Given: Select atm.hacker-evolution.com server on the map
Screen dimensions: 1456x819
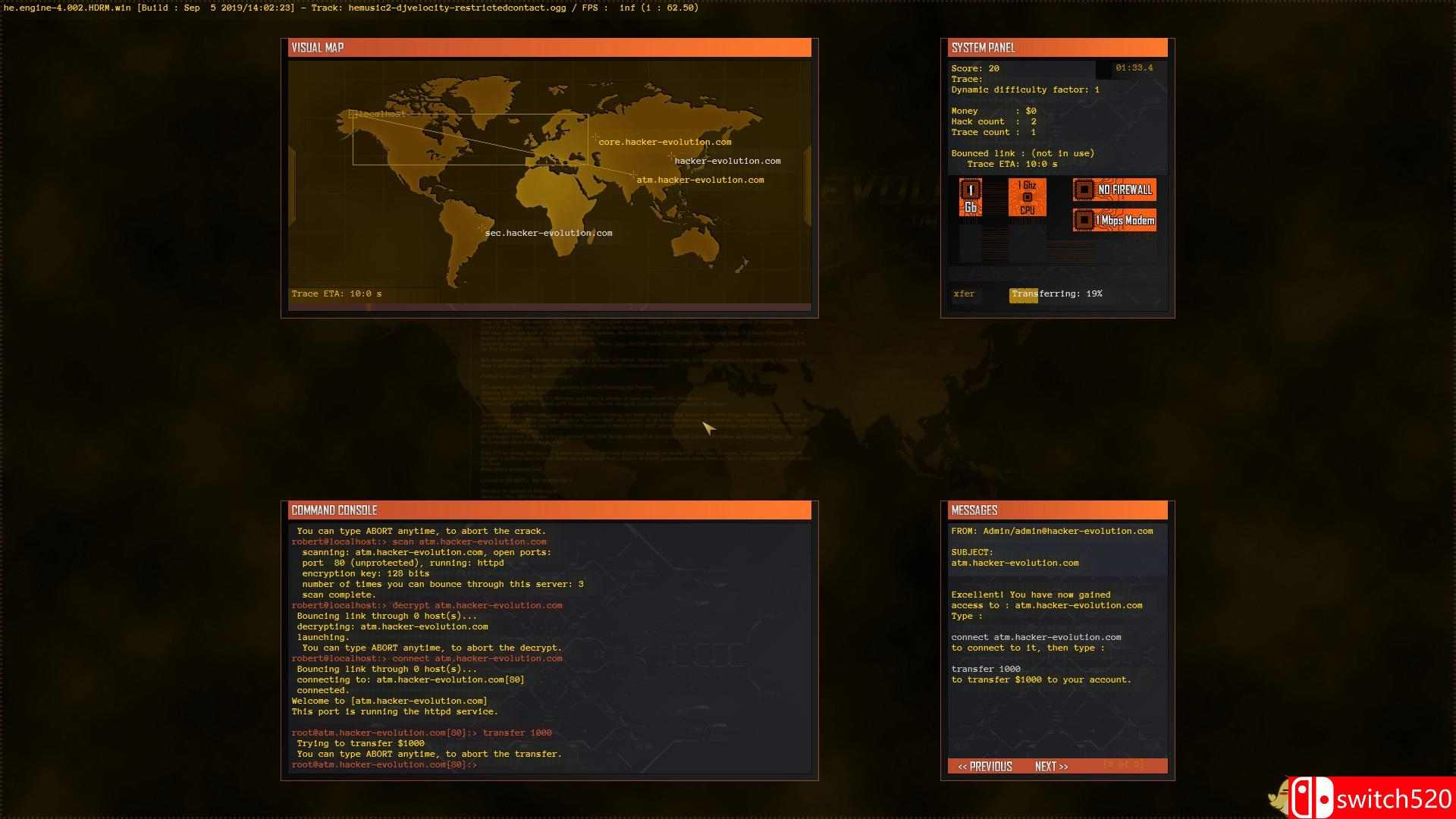Looking at the screenshot, I should (699, 180).
